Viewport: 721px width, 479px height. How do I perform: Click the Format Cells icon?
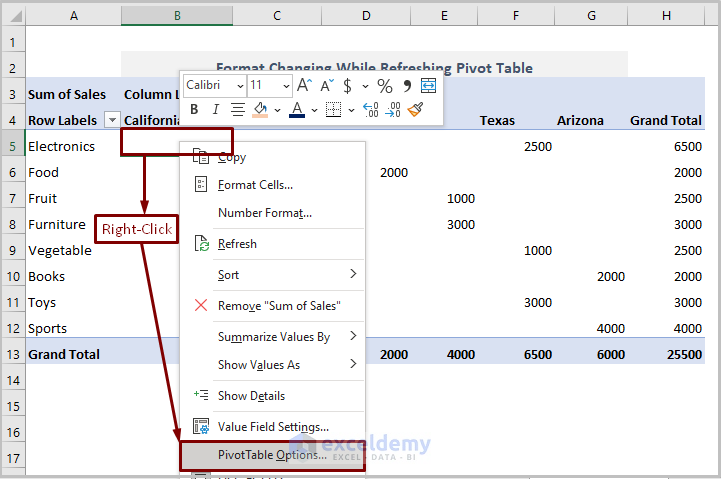[201, 185]
